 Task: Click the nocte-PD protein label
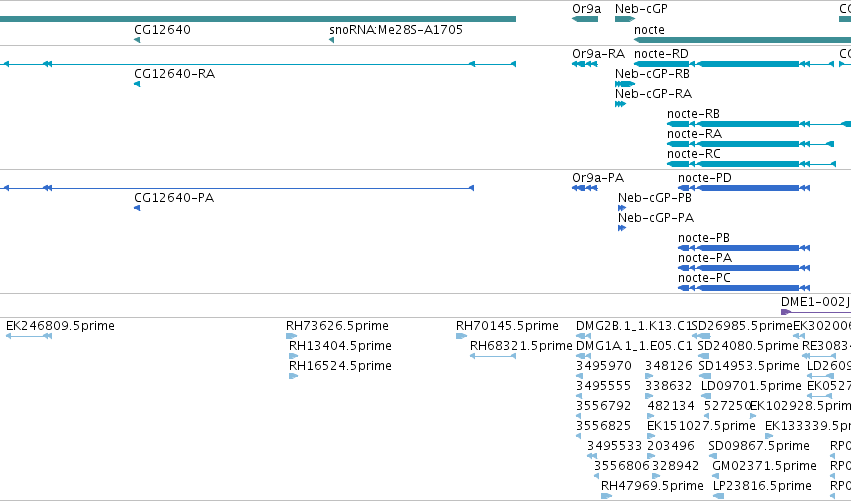click(x=704, y=178)
